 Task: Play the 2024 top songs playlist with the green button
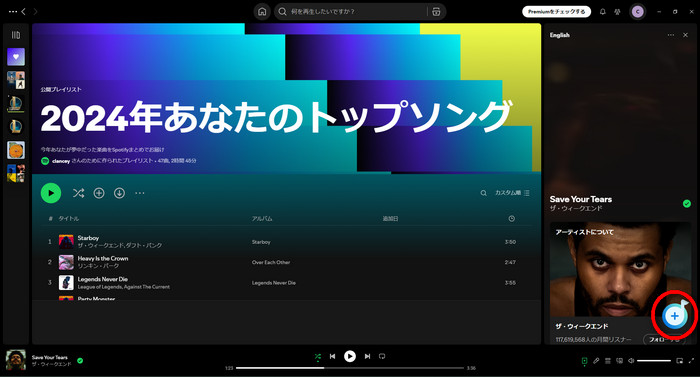(x=51, y=193)
